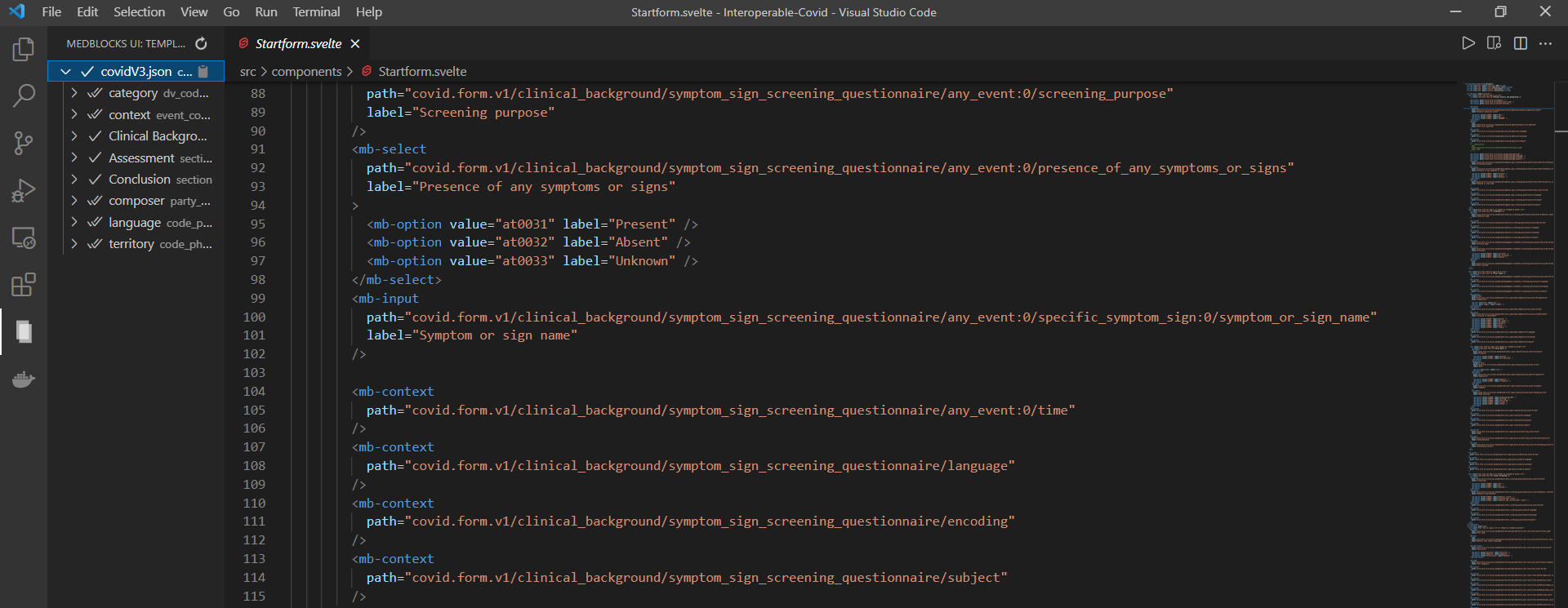Refresh the Medblocks UI templates panel
Image resolution: width=1568 pixels, height=608 pixels.
pos(201,43)
